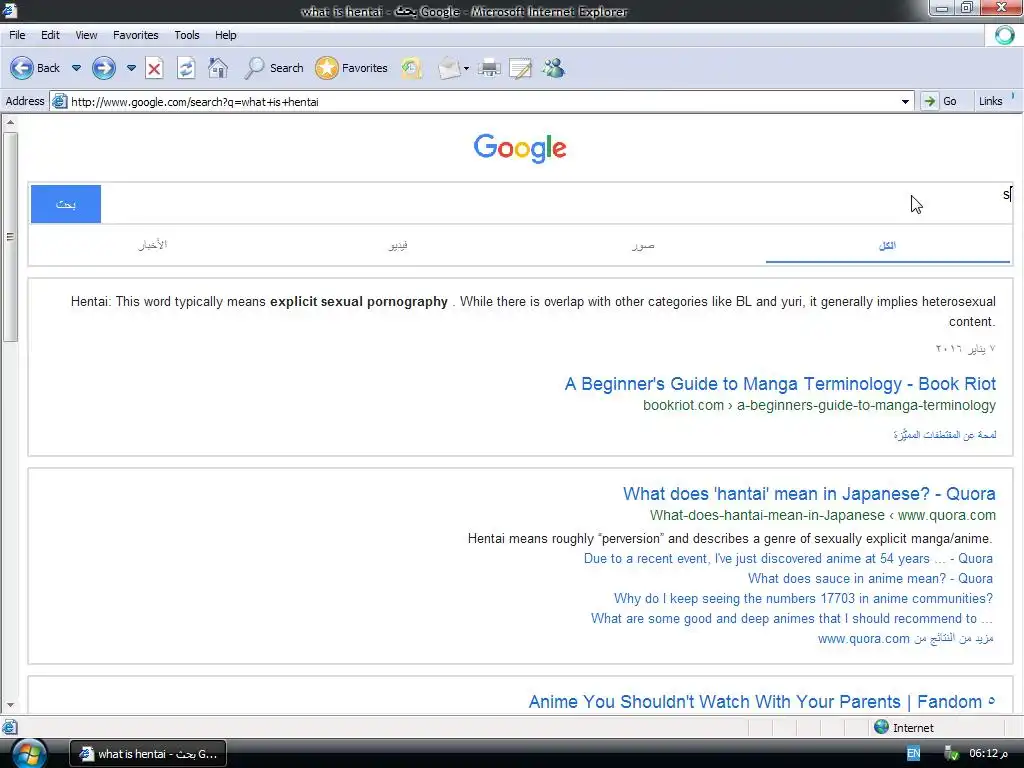The image size is (1024, 768).
Task: Click the network tray icon
Action: pyautogui.click(x=952, y=754)
